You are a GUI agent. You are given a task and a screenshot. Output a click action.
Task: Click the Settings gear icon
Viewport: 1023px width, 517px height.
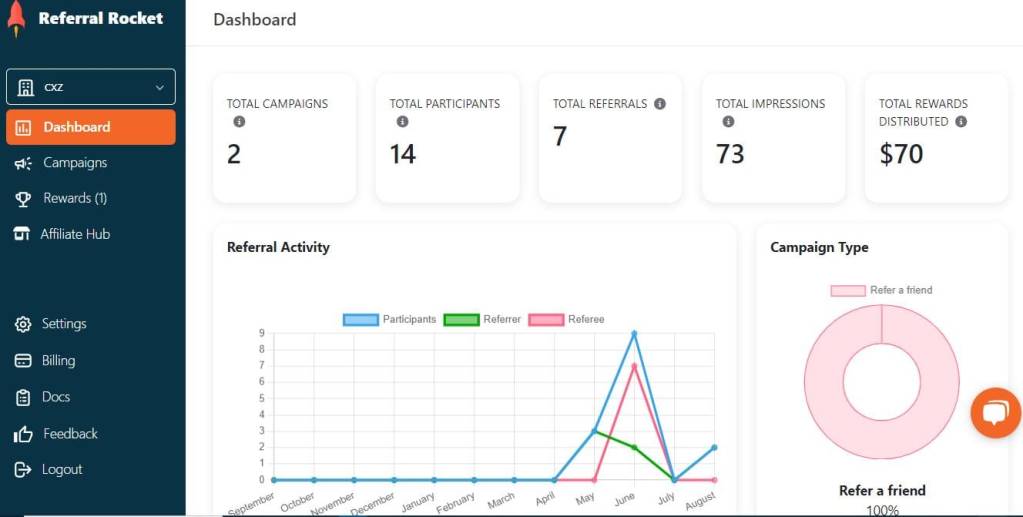[x=23, y=324]
